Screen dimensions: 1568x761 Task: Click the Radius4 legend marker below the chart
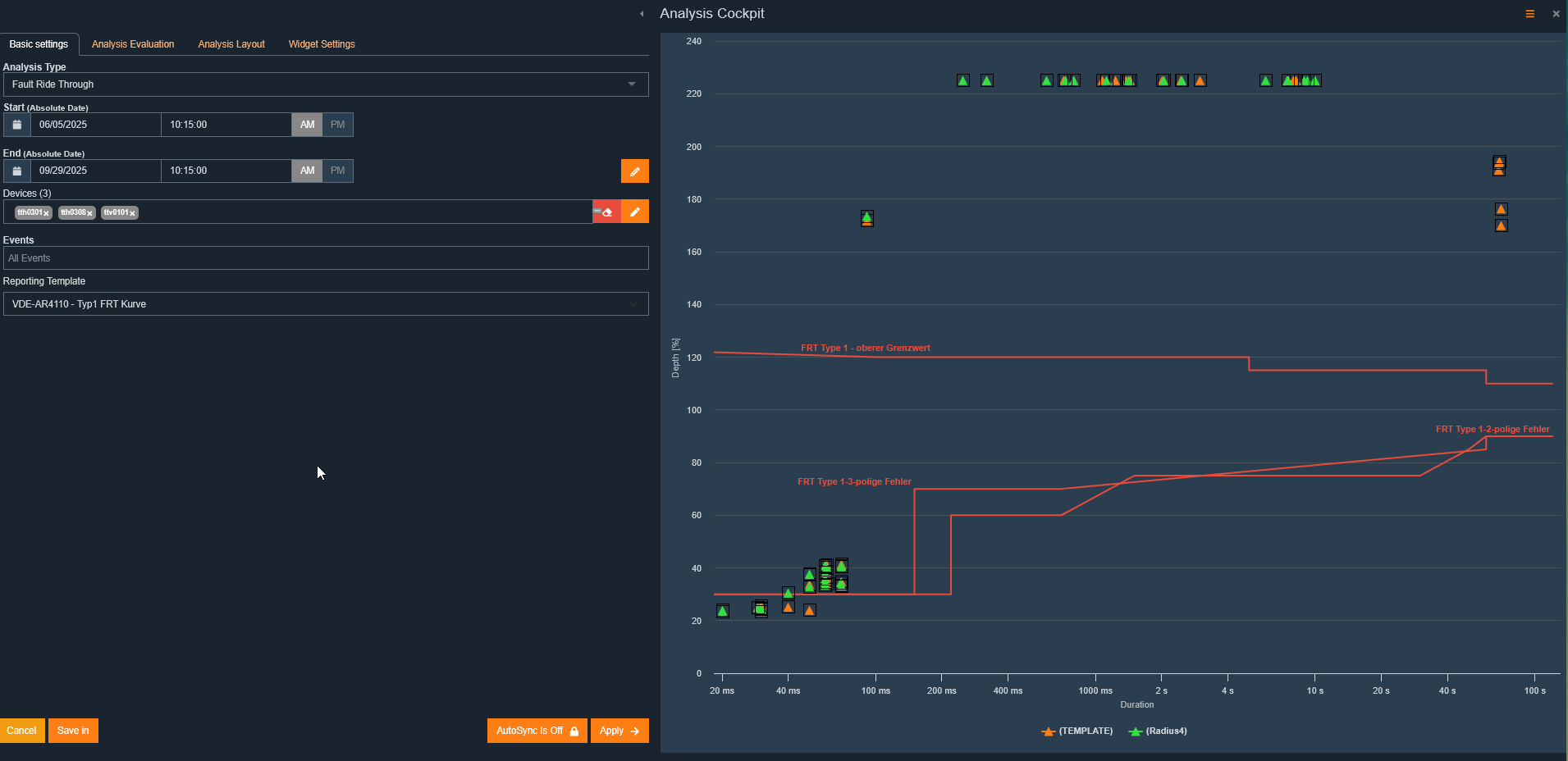1136,731
